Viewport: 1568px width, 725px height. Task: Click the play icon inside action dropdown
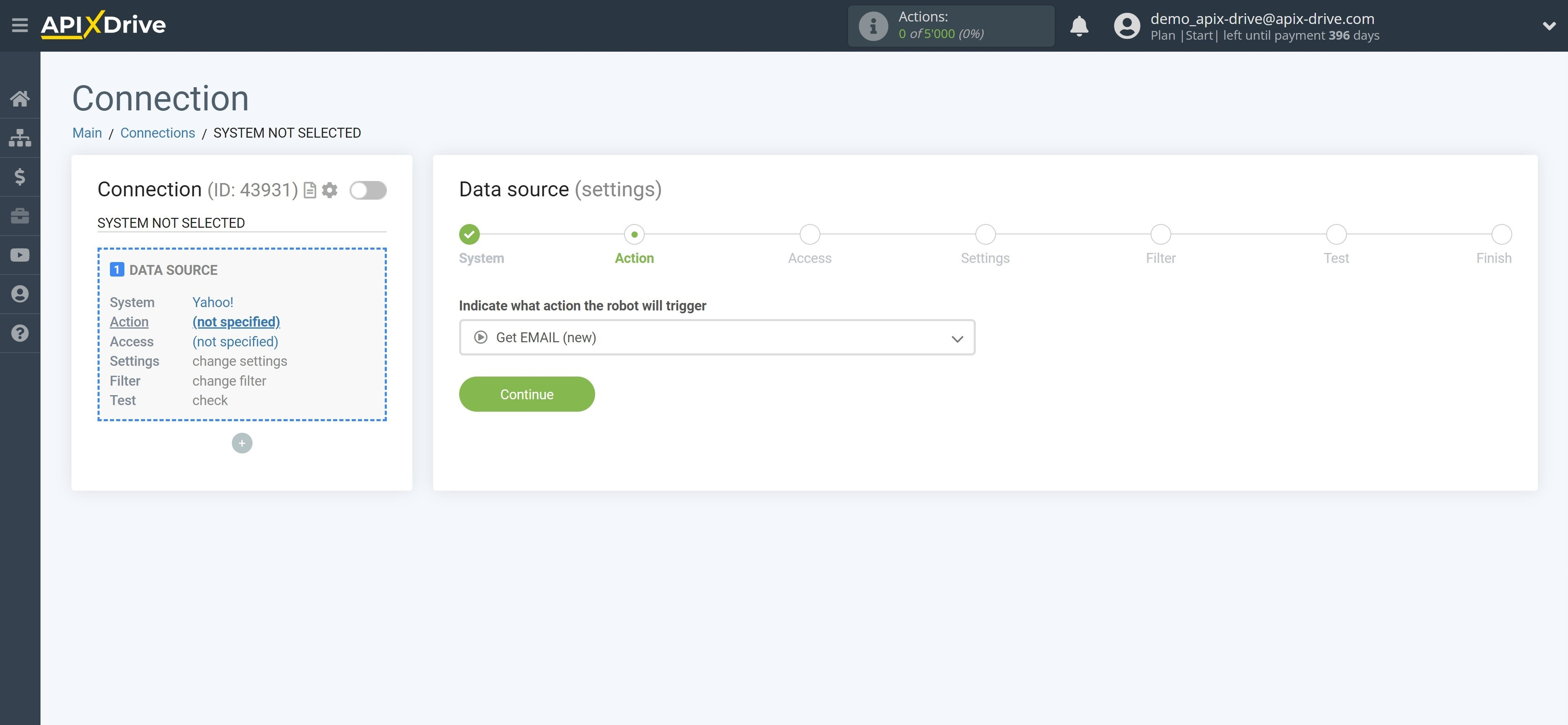point(481,337)
